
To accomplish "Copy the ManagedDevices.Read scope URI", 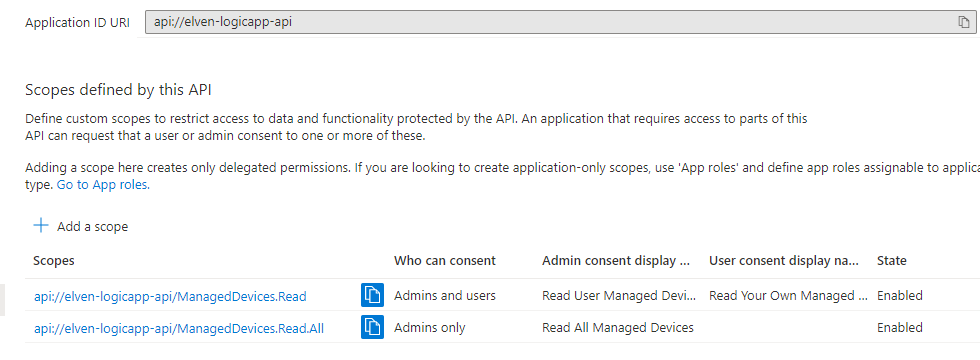I will 372,295.
